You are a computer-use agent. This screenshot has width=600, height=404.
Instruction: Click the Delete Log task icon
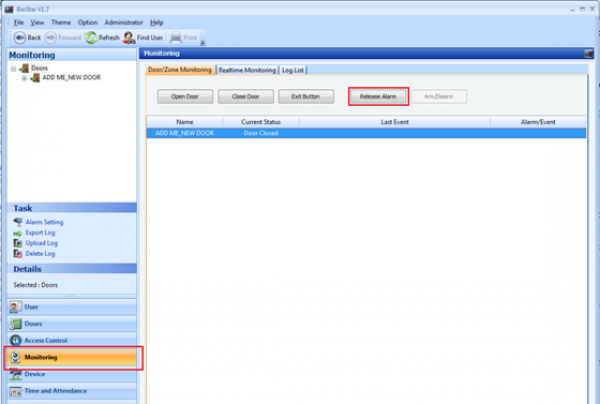pyautogui.click(x=17, y=253)
